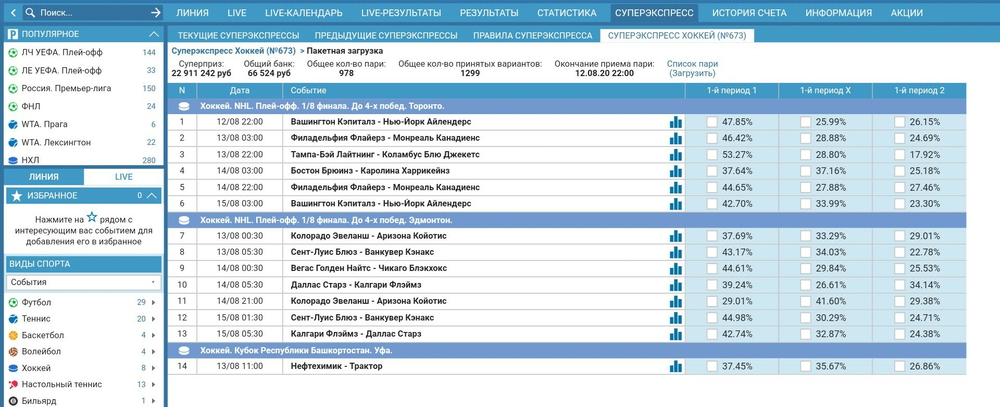Open СТАТИСТИКА in top navigation

tap(566, 13)
